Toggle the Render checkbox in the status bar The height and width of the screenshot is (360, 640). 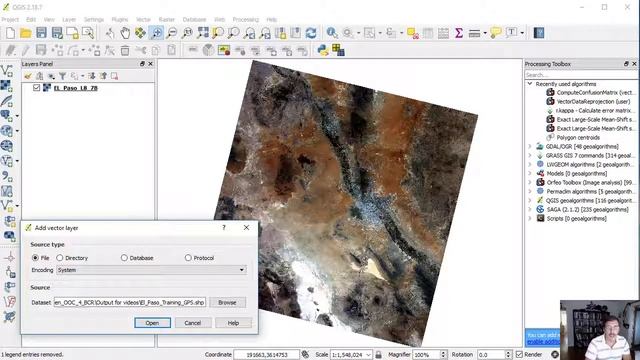coord(519,354)
